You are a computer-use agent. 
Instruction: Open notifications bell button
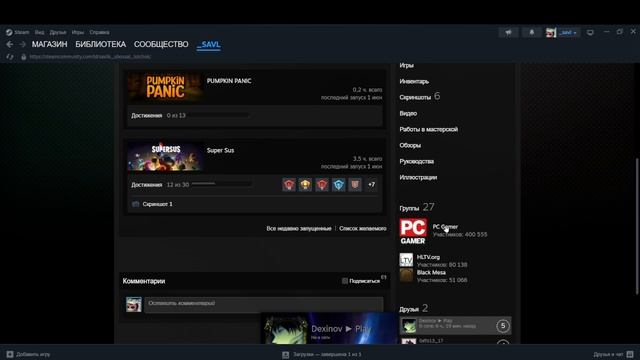(x=531, y=32)
